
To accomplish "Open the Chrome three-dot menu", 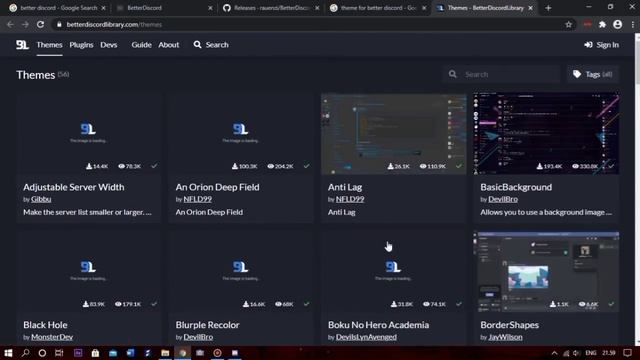I will point(633,24).
